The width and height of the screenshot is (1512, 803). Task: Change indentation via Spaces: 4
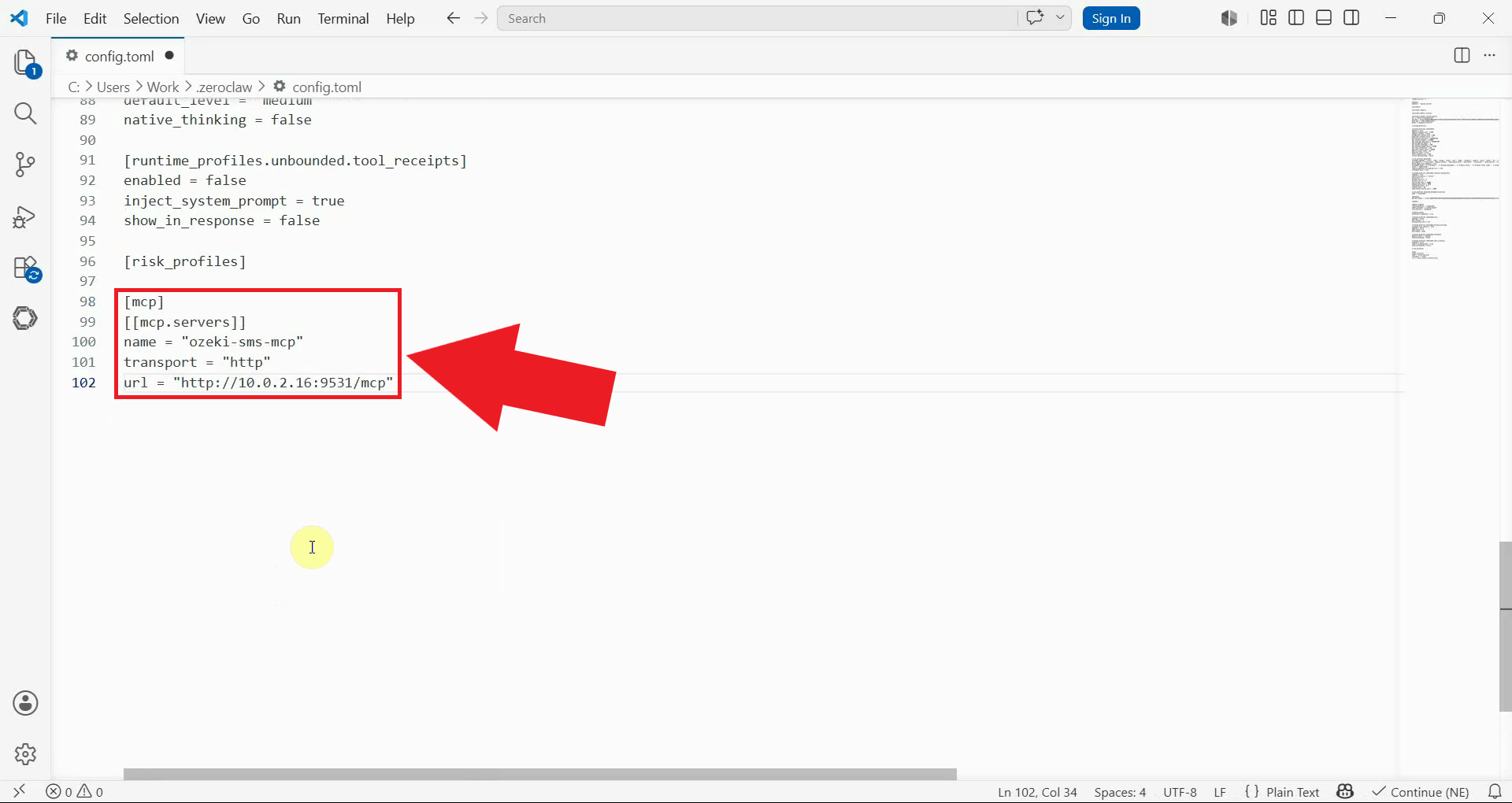[x=1120, y=792]
